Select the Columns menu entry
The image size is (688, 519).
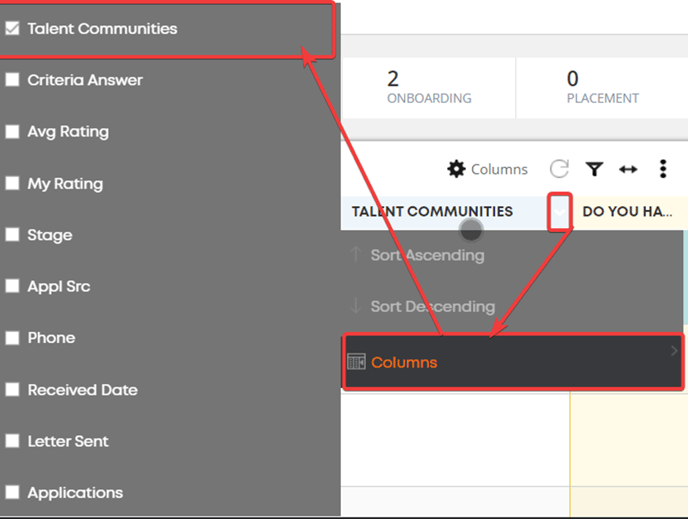click(x=513, y=362)
